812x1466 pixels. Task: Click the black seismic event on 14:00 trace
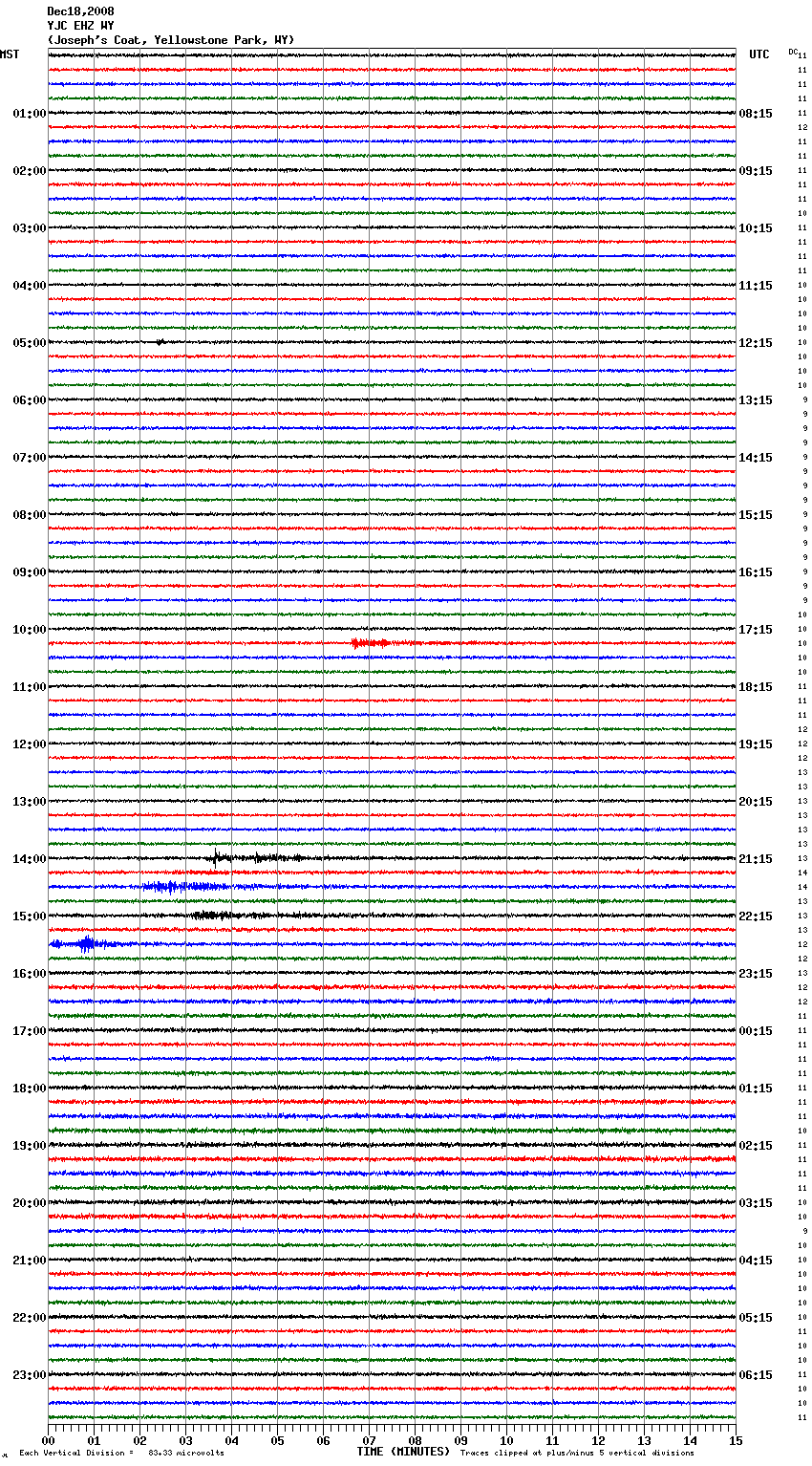tap(256, 857)
